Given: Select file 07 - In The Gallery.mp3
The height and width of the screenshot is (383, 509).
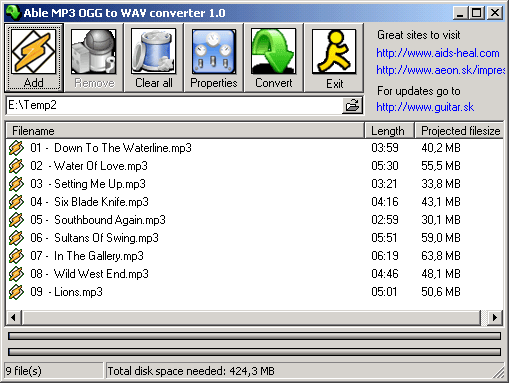Looking at the screenshot, I should pos(87,256).
